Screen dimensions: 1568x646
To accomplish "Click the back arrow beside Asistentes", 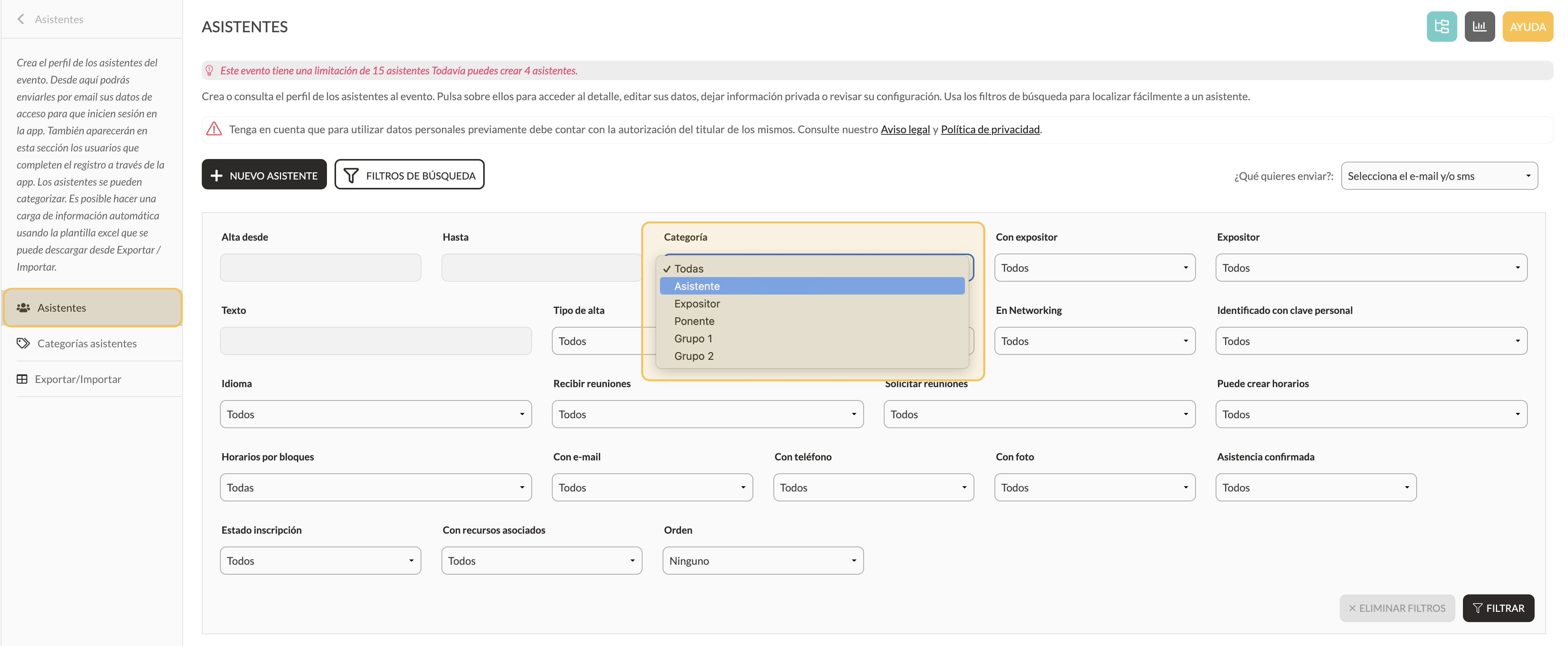I will coord(21,19).
